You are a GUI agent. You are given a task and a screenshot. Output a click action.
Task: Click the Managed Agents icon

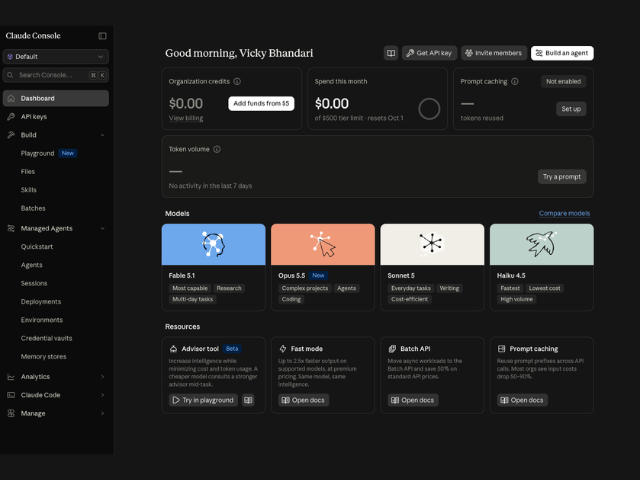pyautogui.click(x=11, y=229)
